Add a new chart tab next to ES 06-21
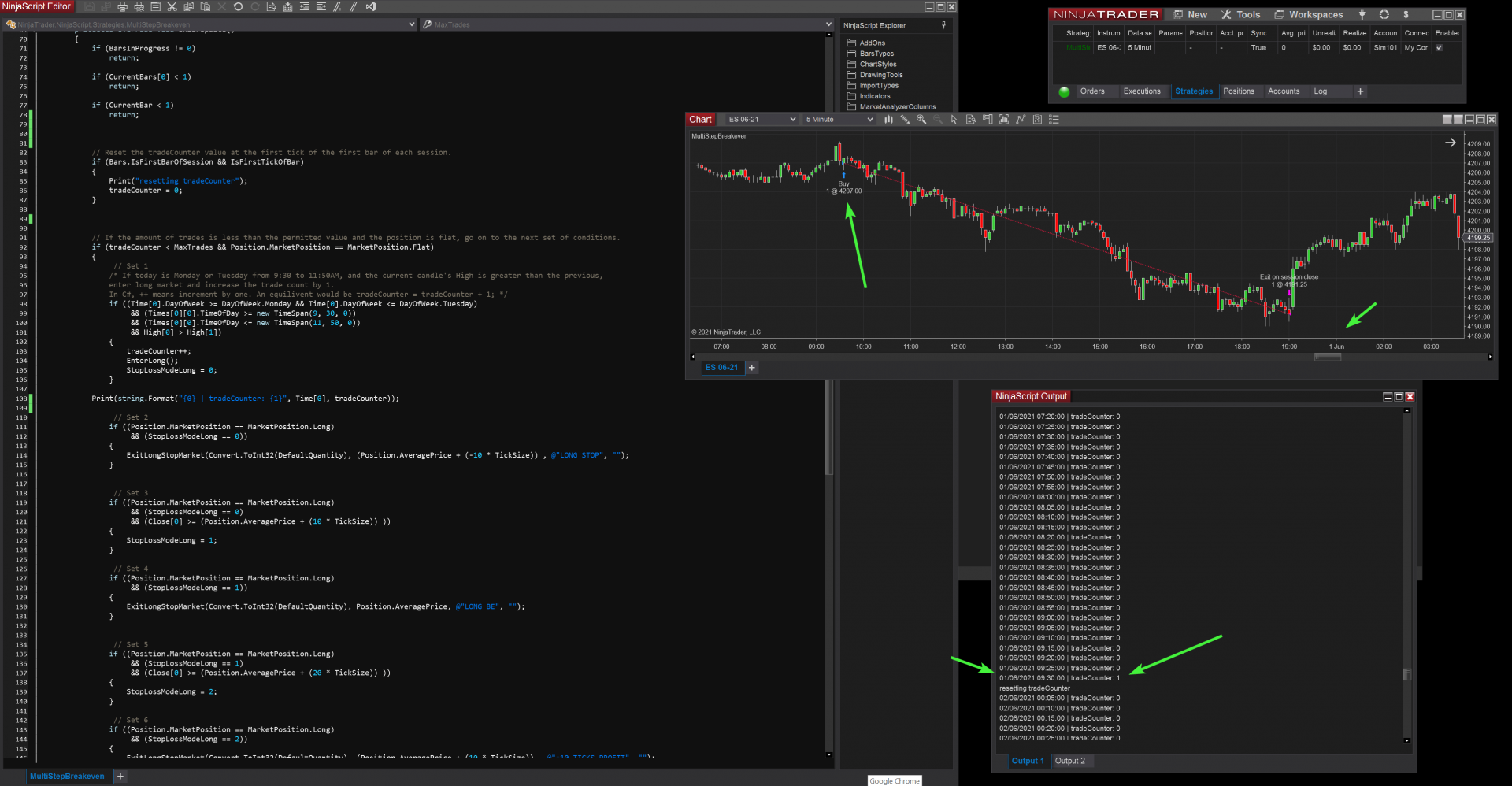Image resolution: width=1512 pixels, height=786 pixels. [752, 368]
